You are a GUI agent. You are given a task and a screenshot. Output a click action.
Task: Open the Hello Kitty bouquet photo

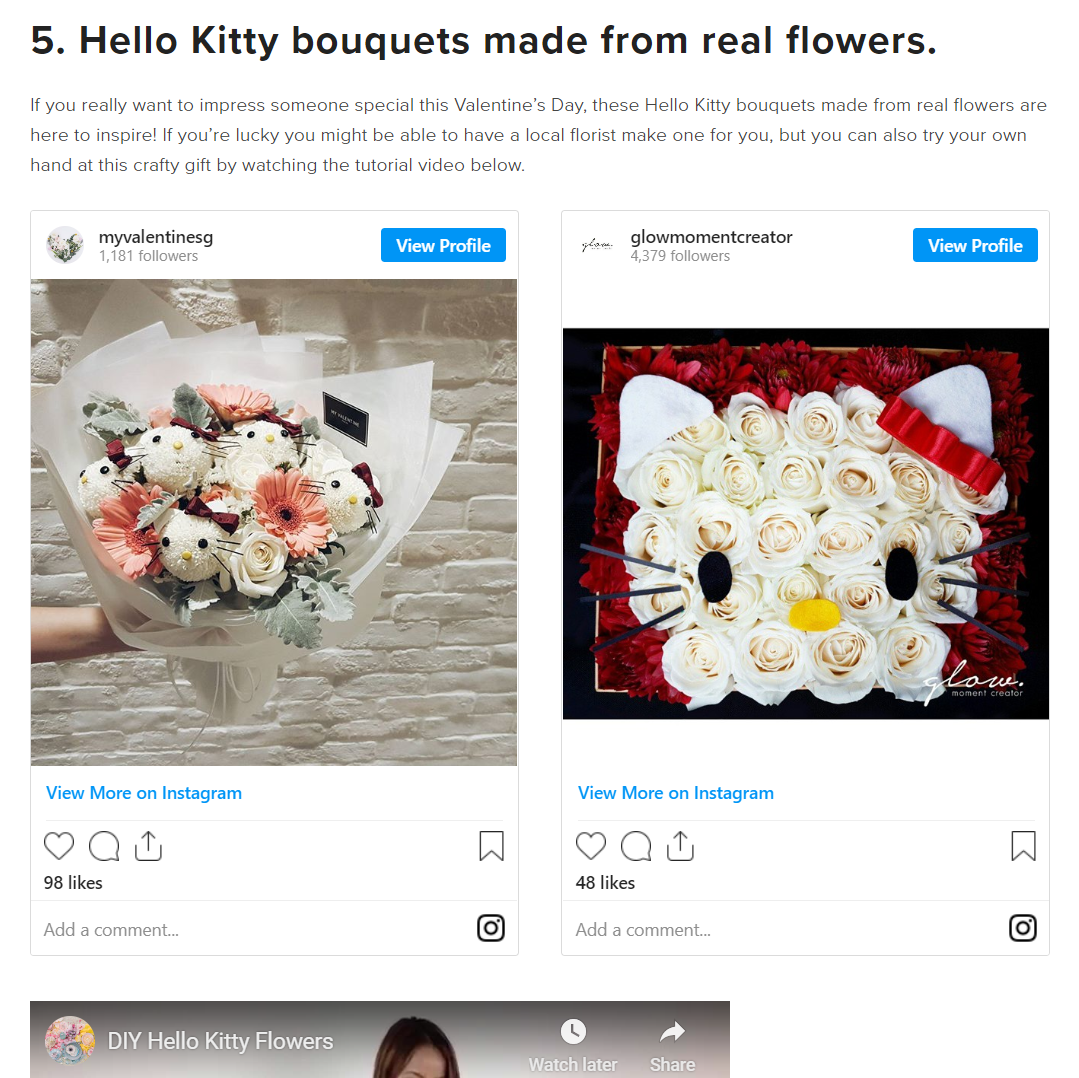(x=274, y=522)
